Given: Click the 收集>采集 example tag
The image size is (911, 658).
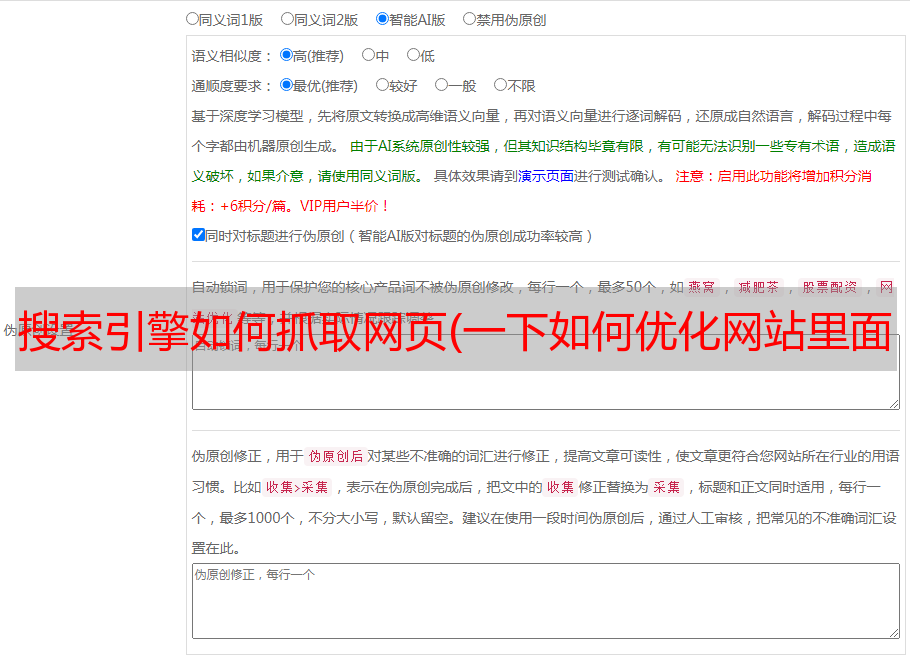Looking at the screenshot, I should coord(297,487).
